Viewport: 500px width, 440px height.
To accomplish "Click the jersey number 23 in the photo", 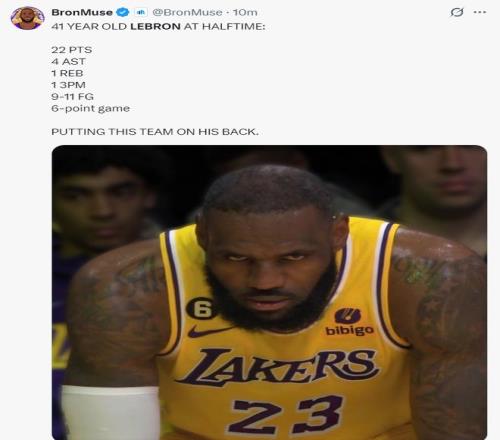I will pos(287,414).
